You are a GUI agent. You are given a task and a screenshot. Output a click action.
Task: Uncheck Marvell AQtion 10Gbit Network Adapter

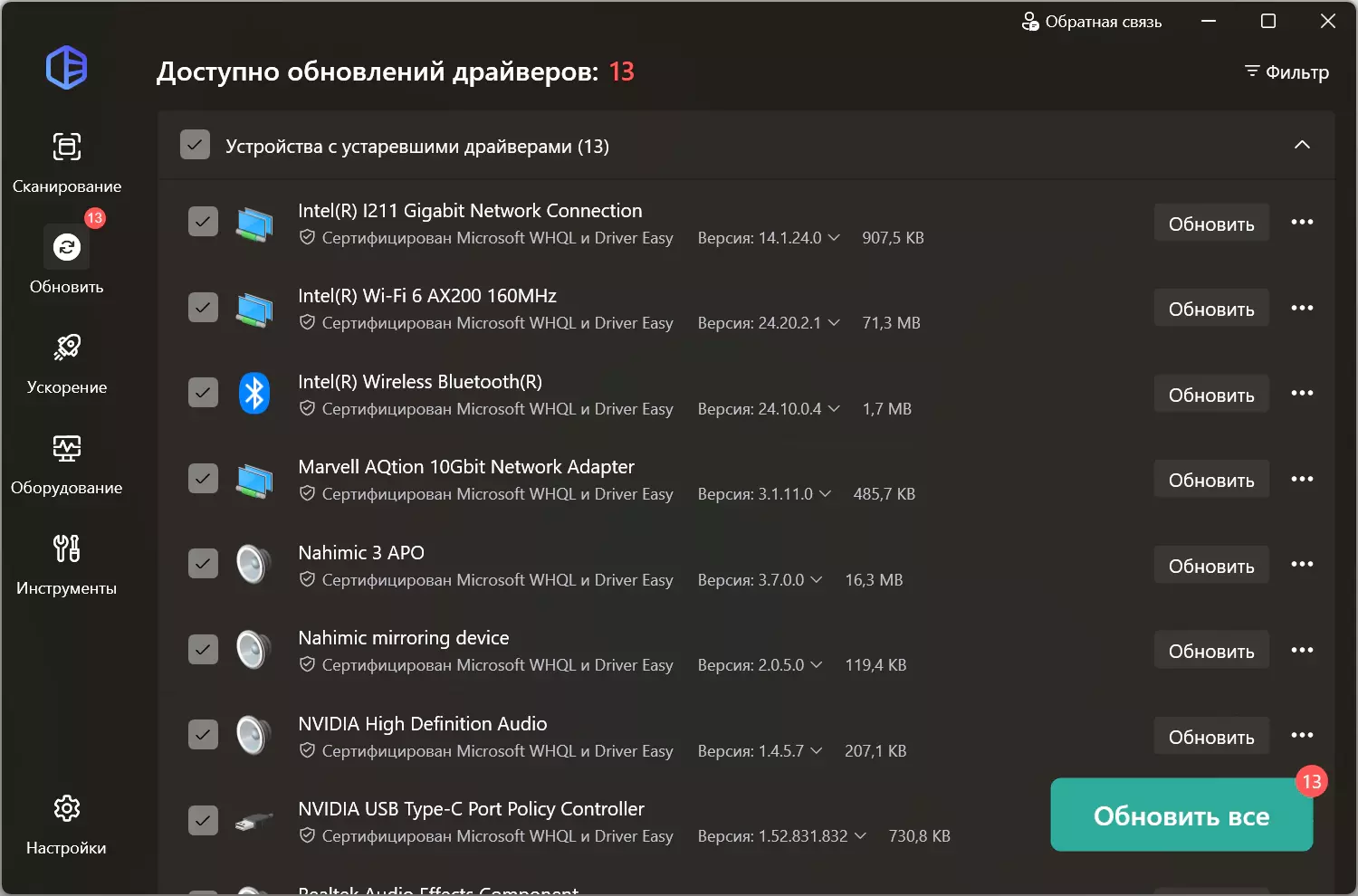click(203, 478)
